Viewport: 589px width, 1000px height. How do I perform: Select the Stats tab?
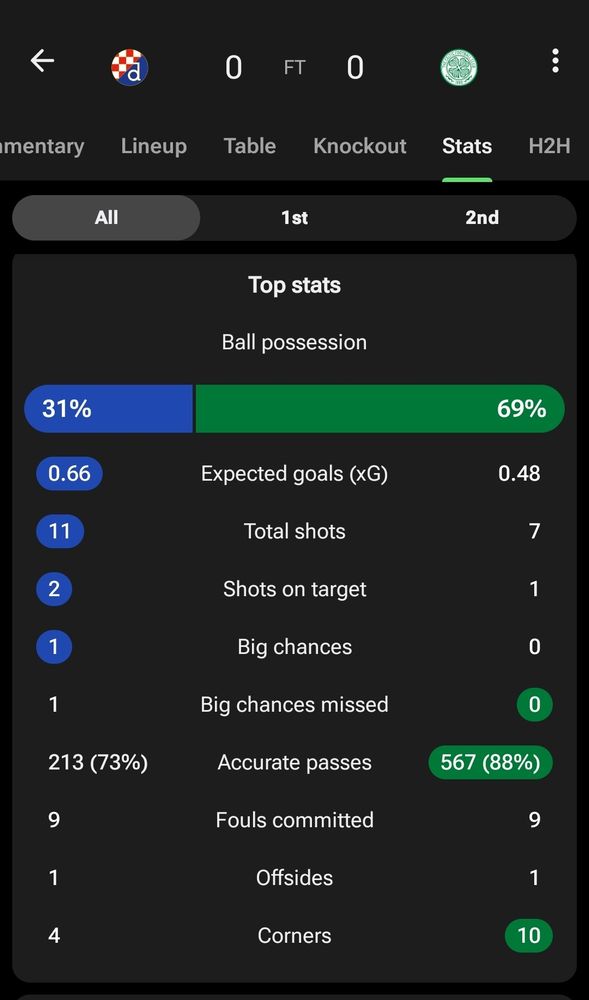[x=467, y=146]
